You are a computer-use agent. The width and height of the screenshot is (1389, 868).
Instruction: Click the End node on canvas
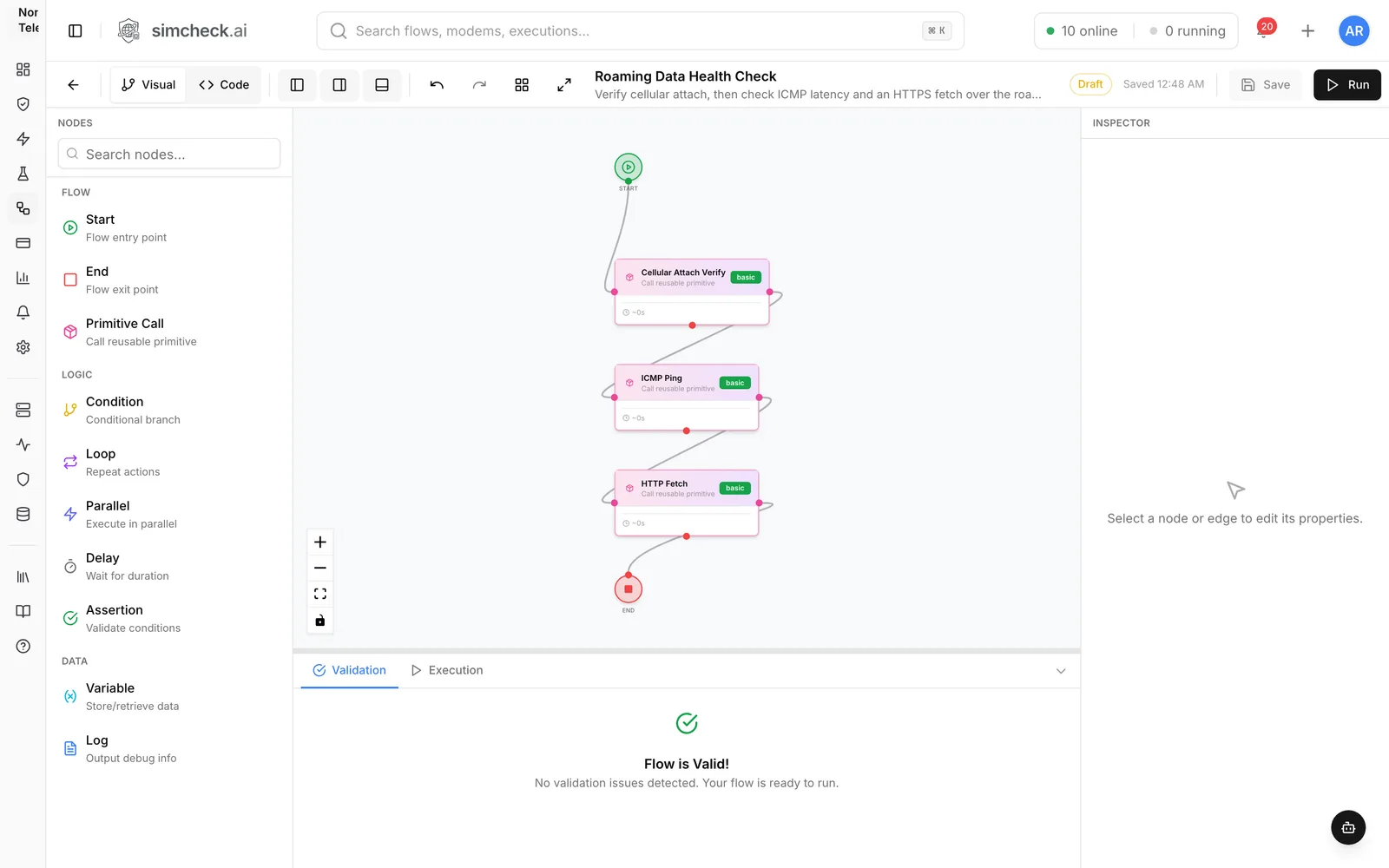tap(629, 589)
